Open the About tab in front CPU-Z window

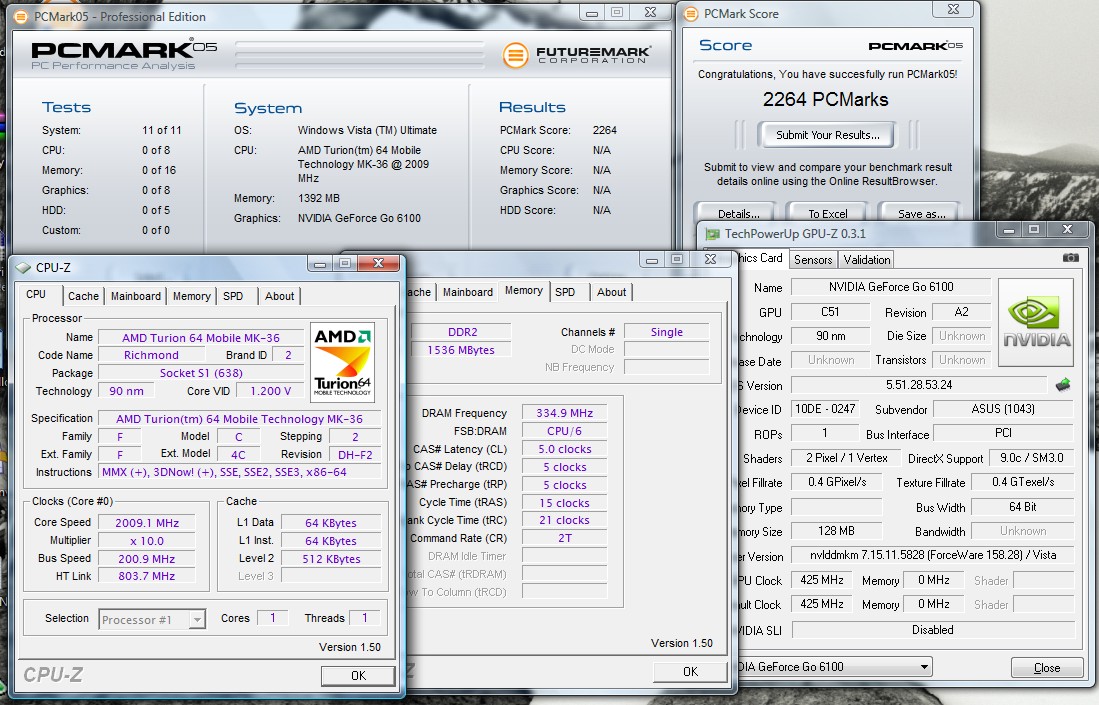(x=279, y=296)
